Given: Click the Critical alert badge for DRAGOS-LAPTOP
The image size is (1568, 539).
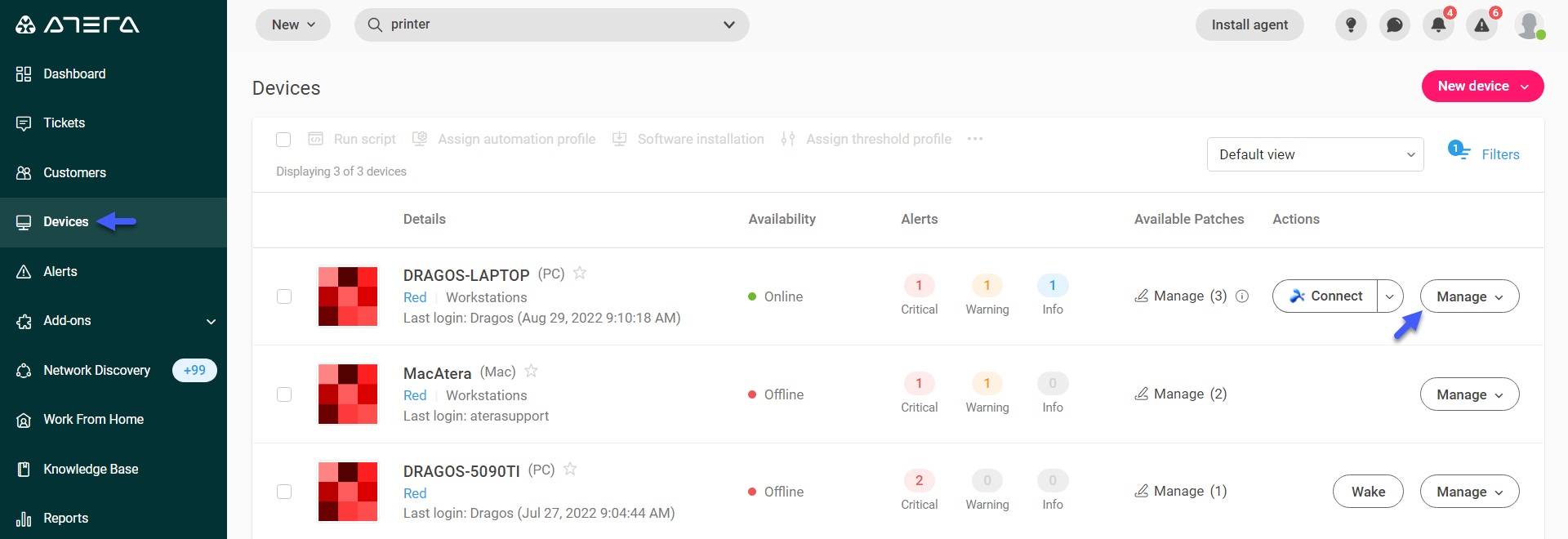Looking at the screenshot, I should tap(919, 285).
